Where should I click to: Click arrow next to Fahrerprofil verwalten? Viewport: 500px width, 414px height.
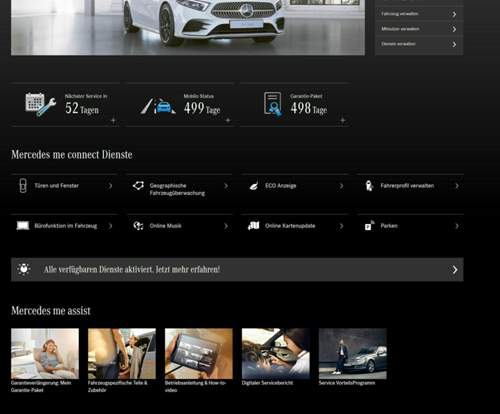tap(457, 186)
